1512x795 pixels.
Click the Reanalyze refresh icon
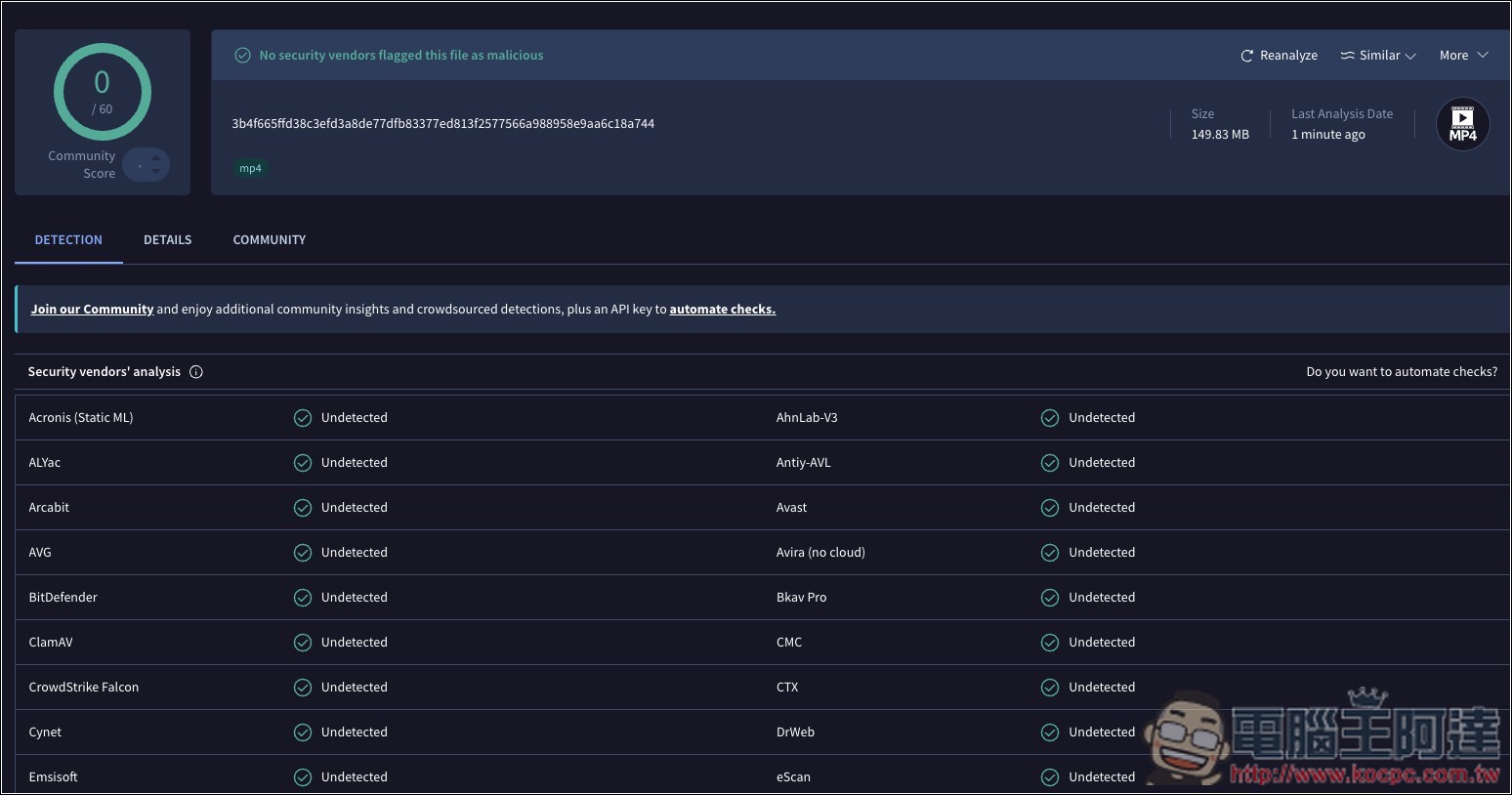pos(1246,56)
